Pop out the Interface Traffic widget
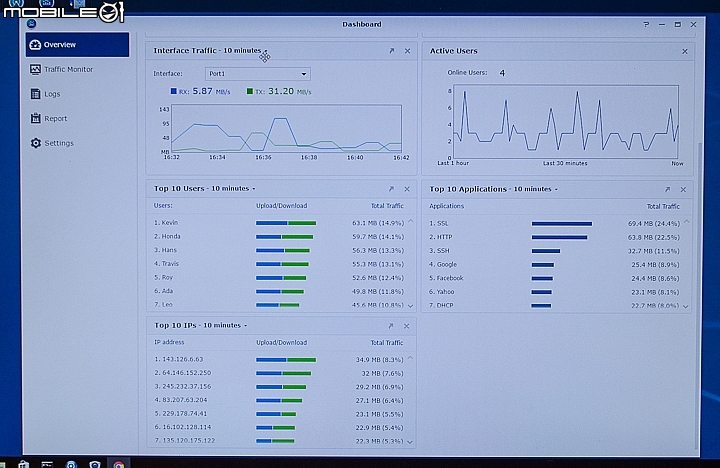The width and height of the screenshot is (720, 468). [392, 51]
